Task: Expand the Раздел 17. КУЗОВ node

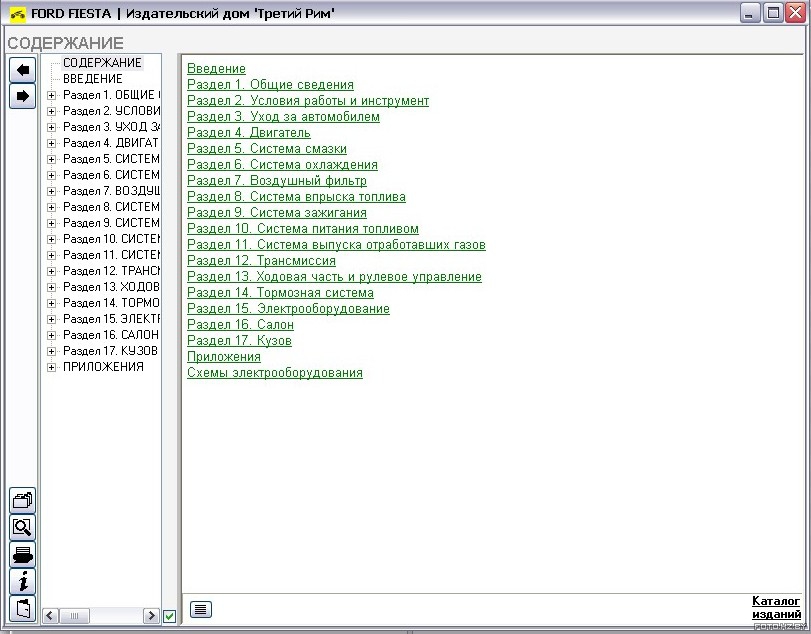Action: pos(51,352)
